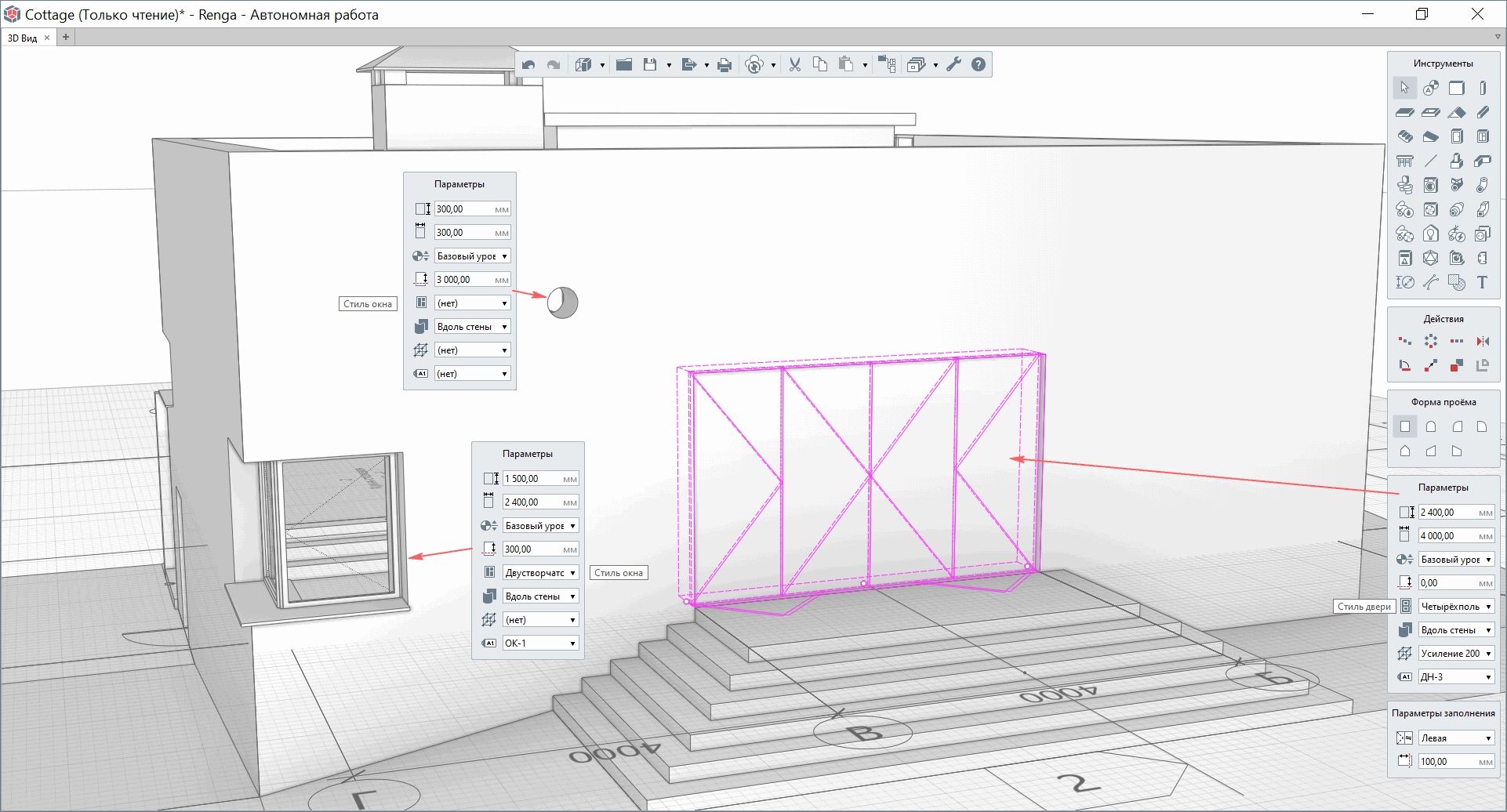This screenshot has width=1507, height=812.
Task: Select the Hatch tool
Action: (1456, 282)
